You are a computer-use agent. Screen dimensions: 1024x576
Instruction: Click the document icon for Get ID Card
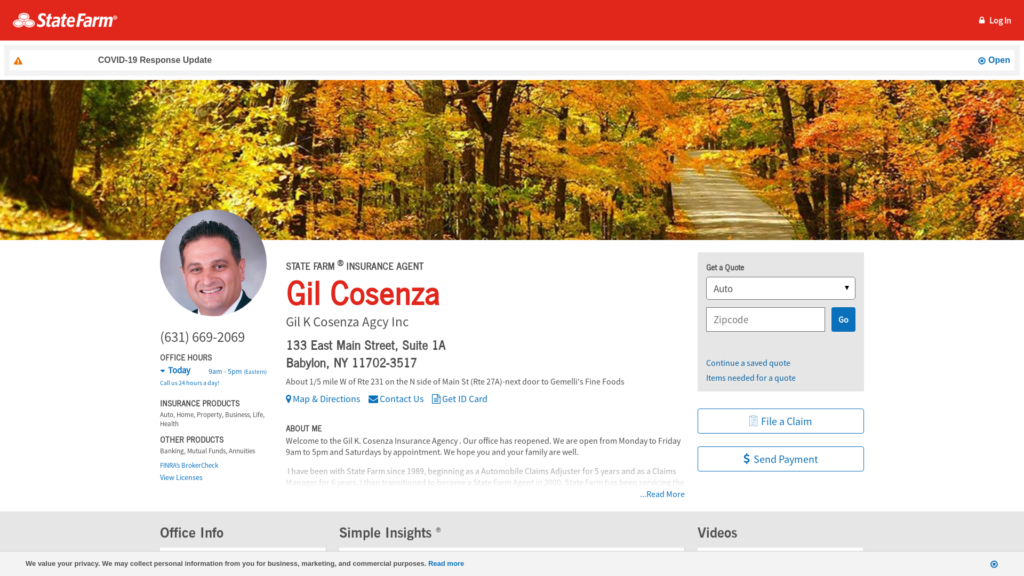(436, 399)
